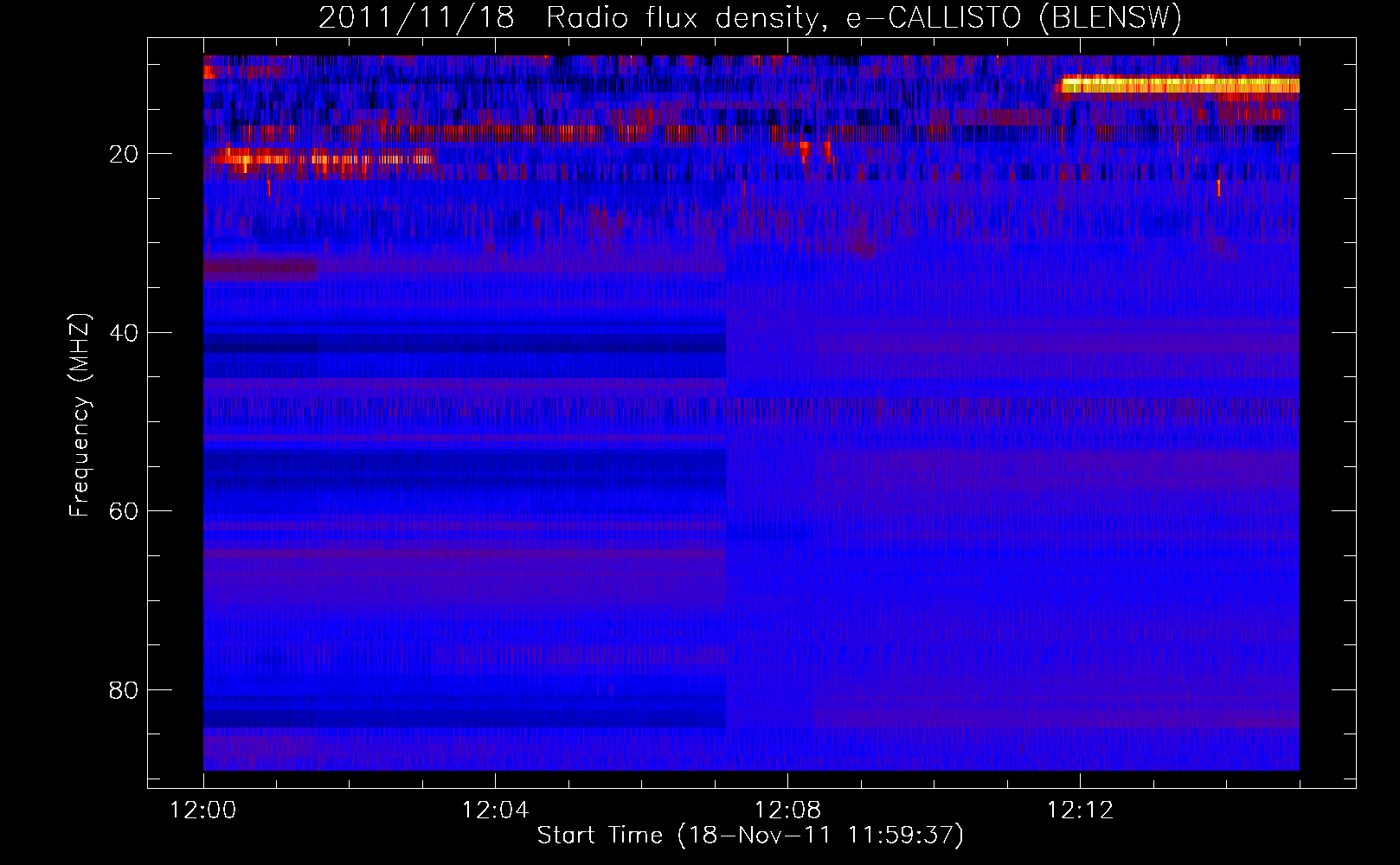1400x865 pixels.
Task: Click the '12:12' time tick label
Action: click(1080, 811)
